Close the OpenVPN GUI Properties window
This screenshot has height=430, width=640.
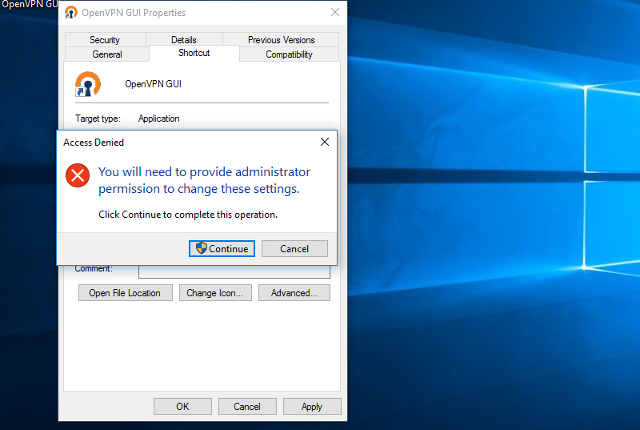click(335, 12)
